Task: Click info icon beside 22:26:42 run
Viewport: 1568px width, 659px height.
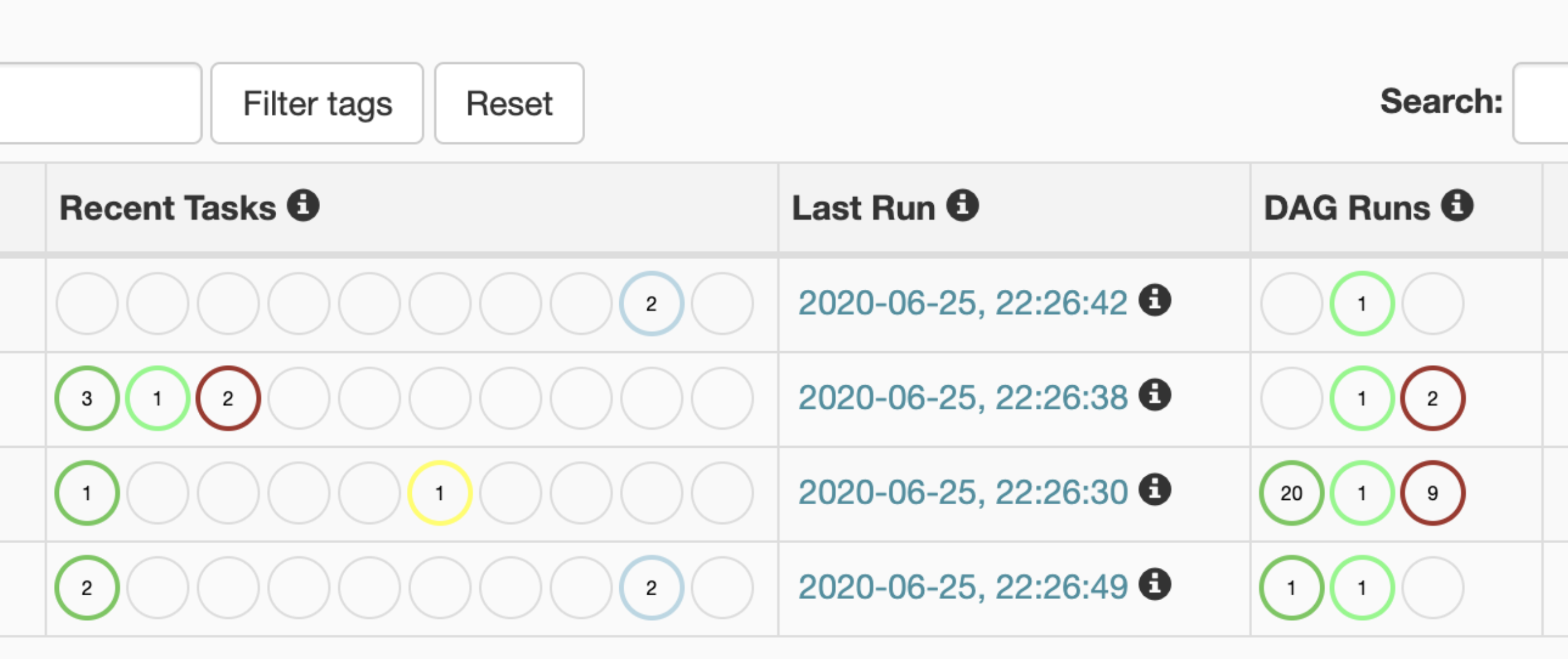Action: [x=1155, y=301]
